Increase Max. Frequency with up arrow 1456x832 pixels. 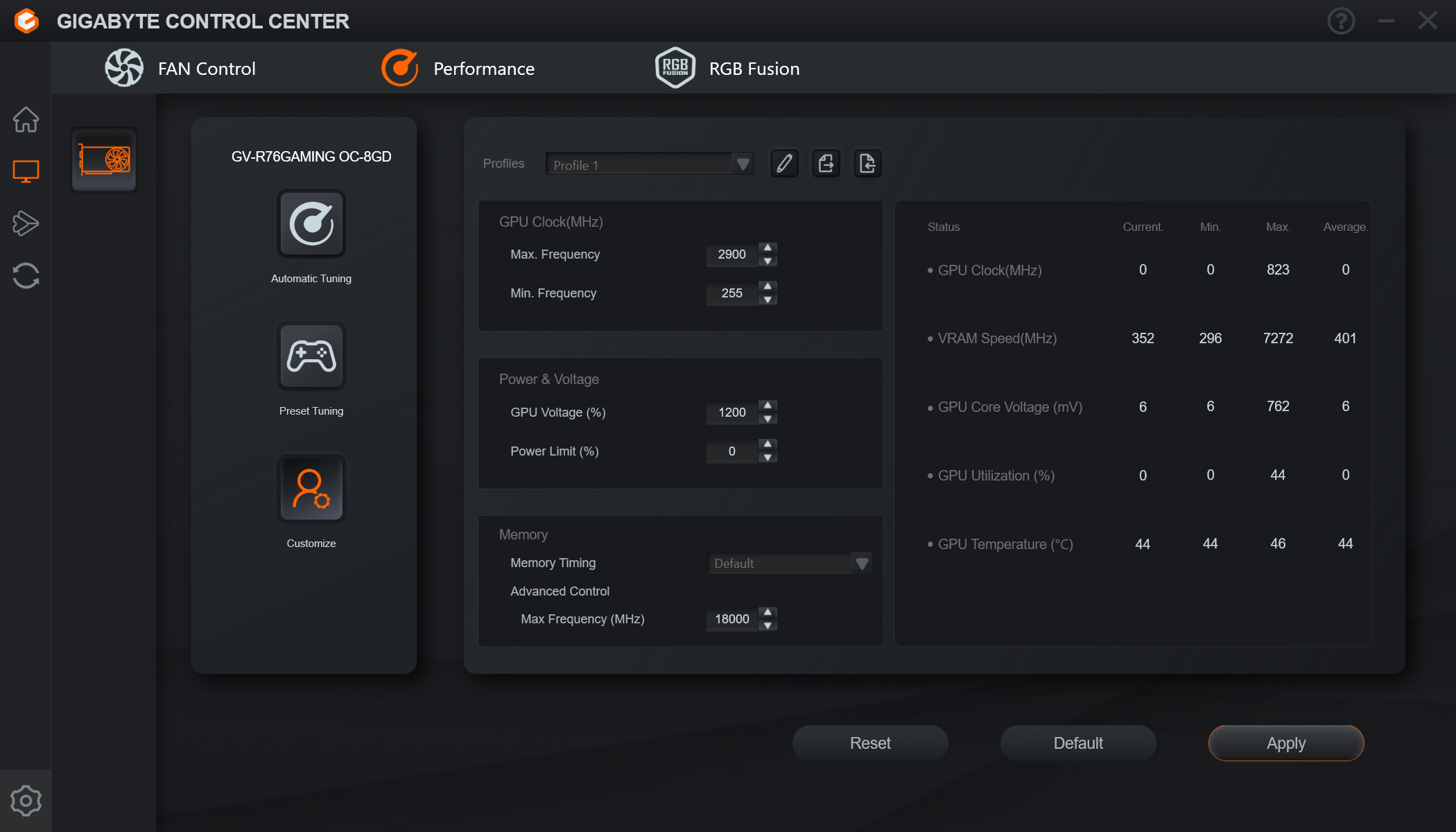pyautogui.click(x=768, y=248)
